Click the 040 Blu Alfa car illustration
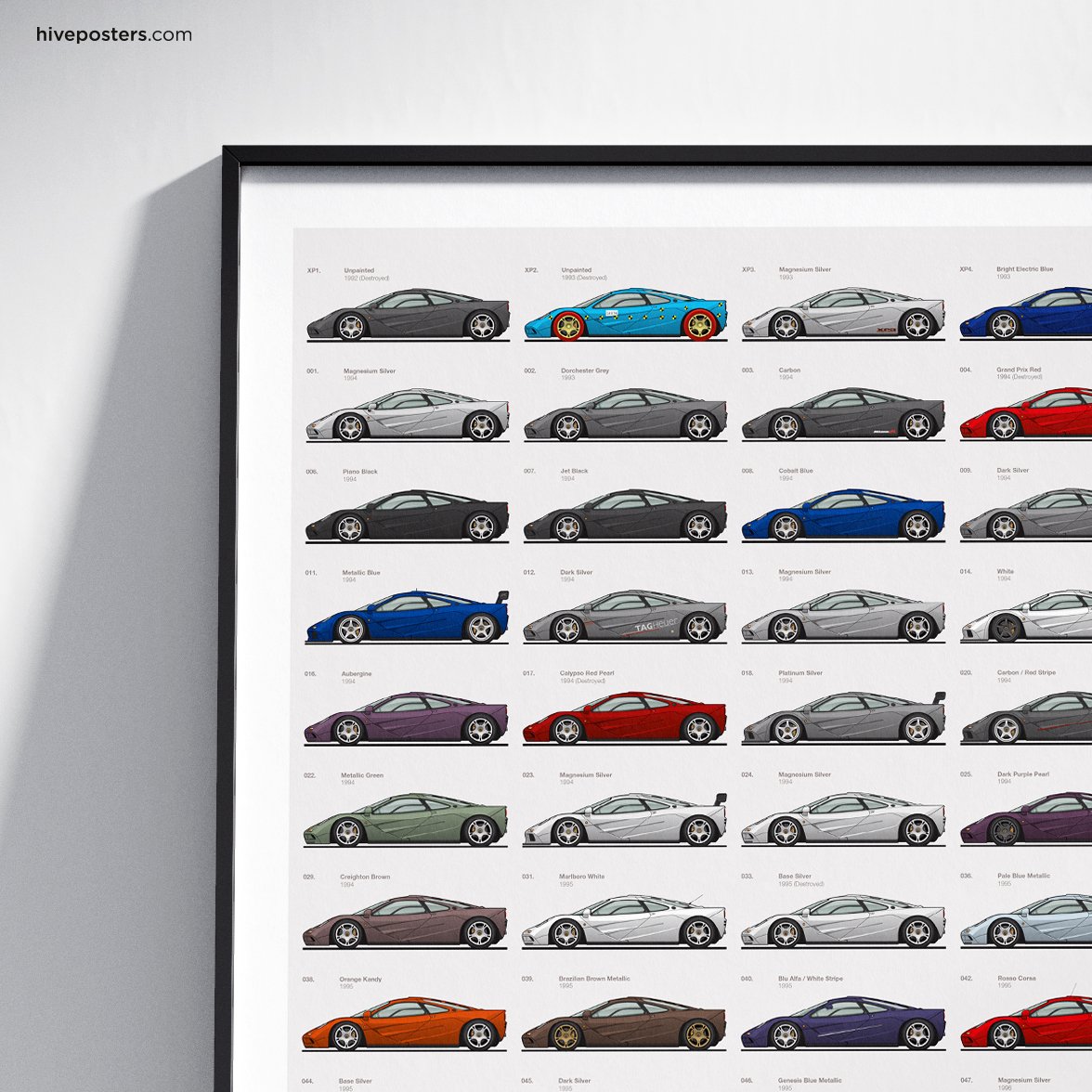 coord(843,1023)
